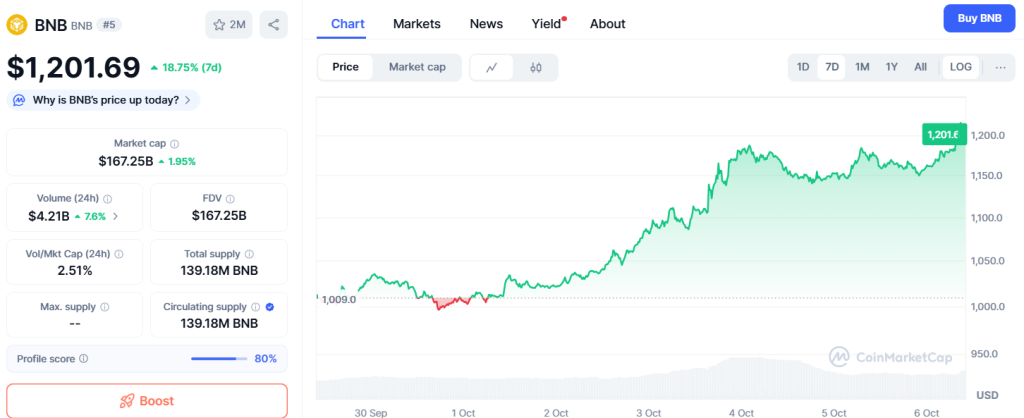Click the Market cap info icon

[x=175, y=144]
